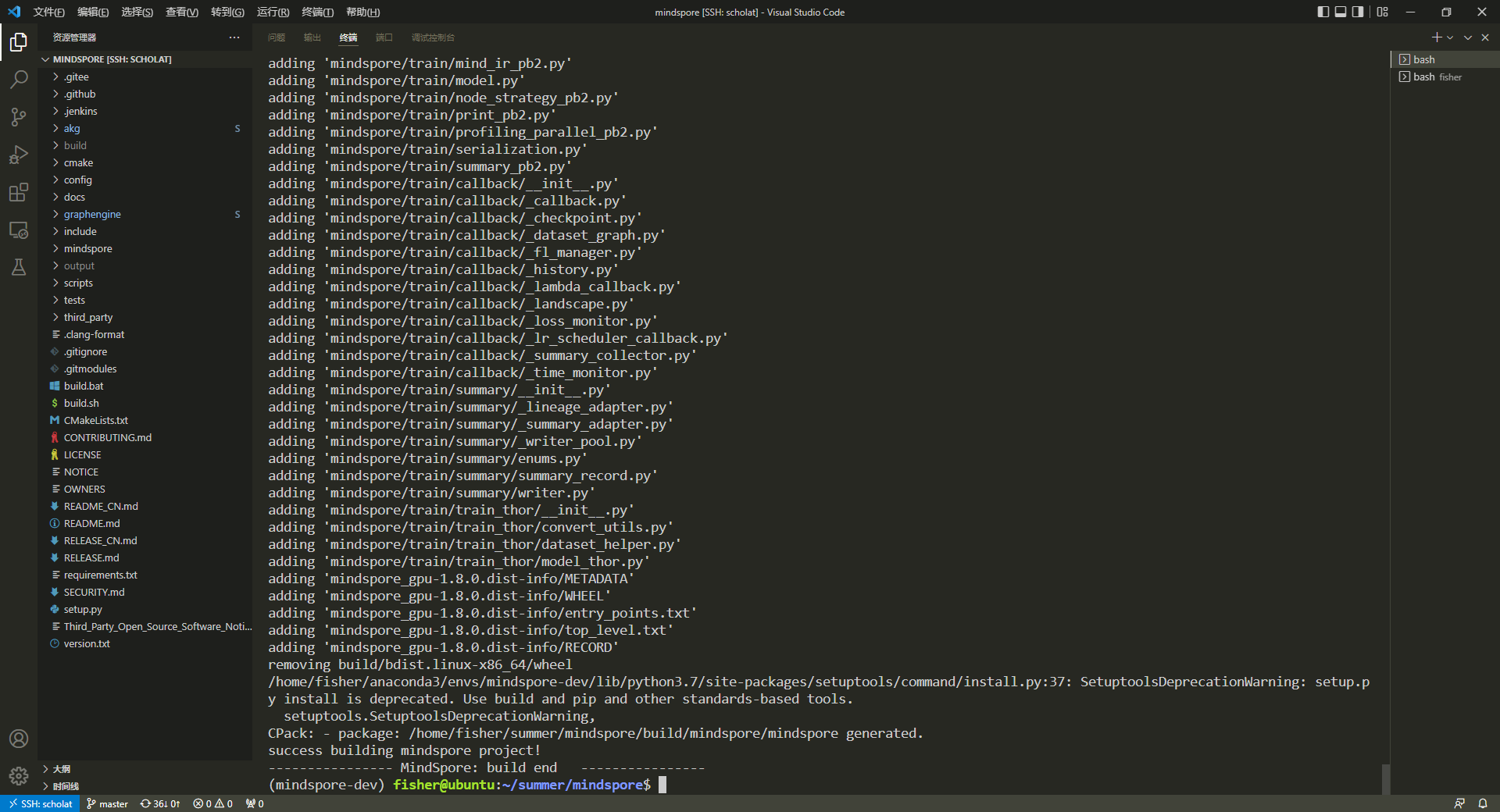Open the README.md file

pos(145,523)
